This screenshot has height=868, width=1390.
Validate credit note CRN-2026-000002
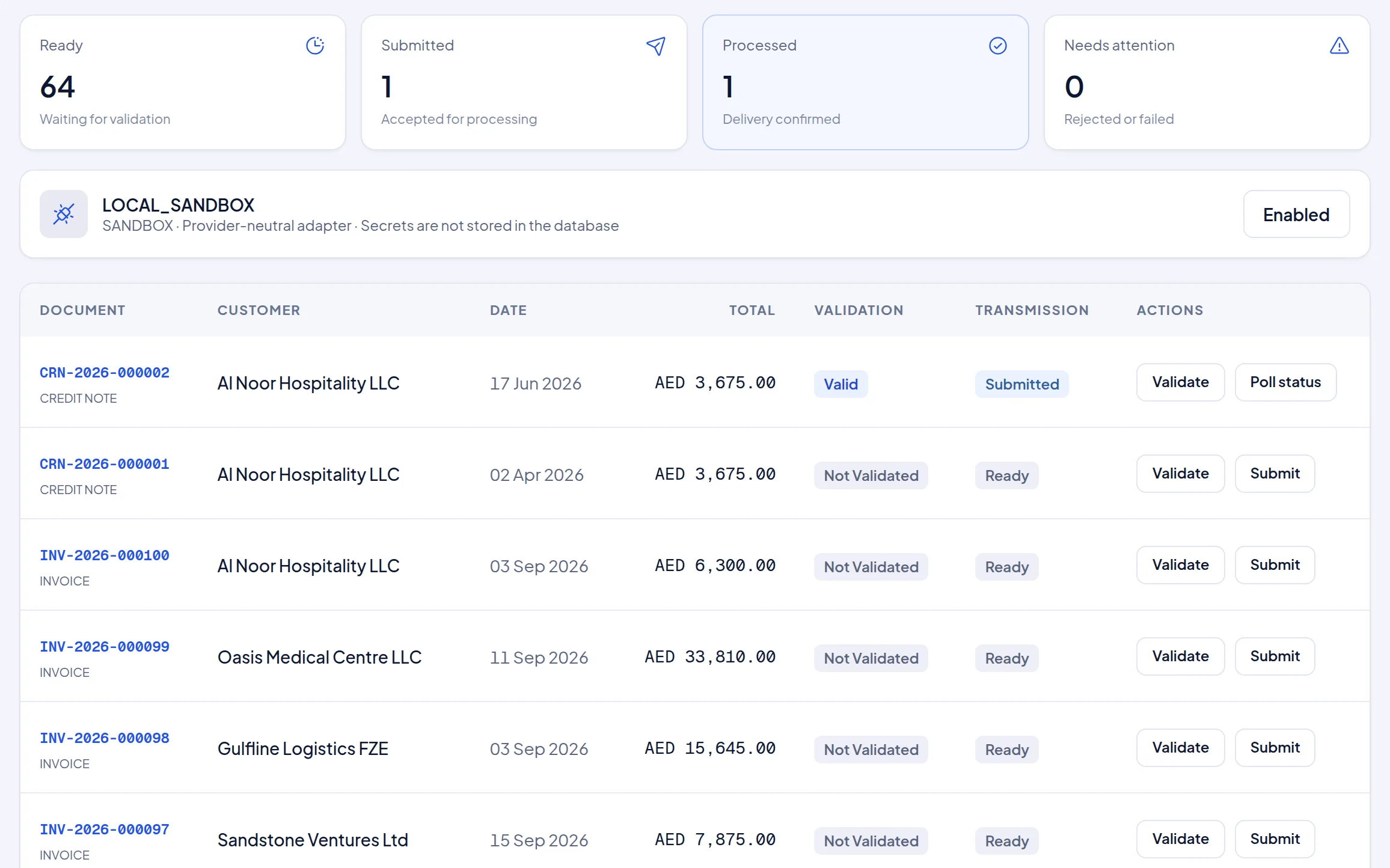pos(1180,382)
